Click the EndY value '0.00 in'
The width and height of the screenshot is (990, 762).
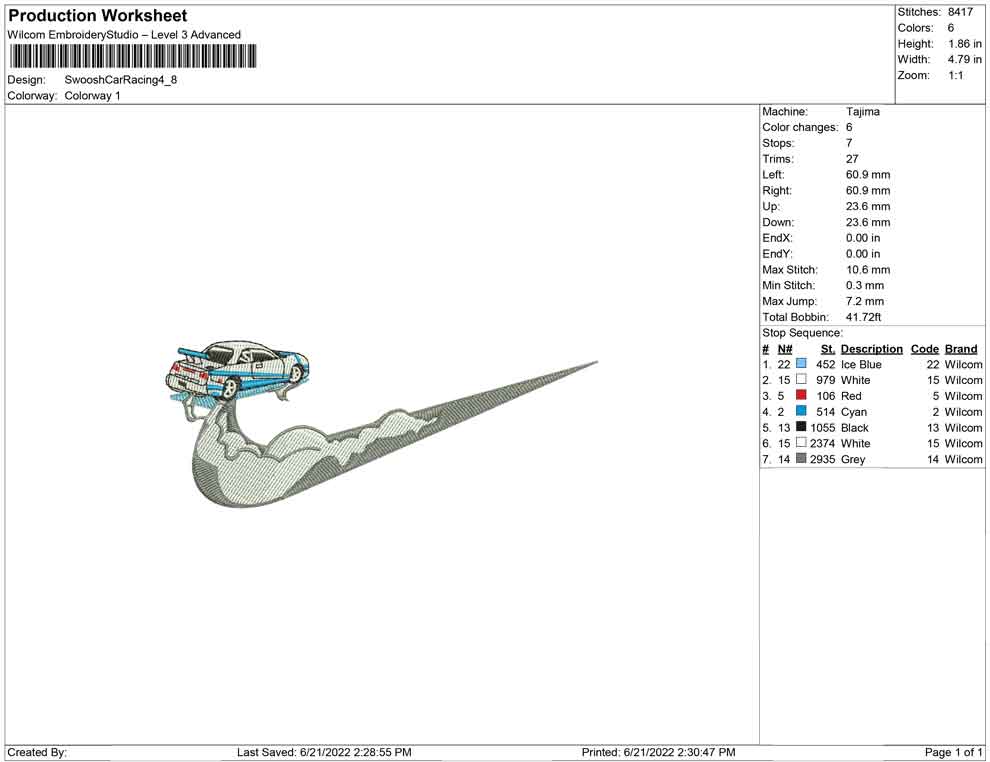tap(863, 253)
